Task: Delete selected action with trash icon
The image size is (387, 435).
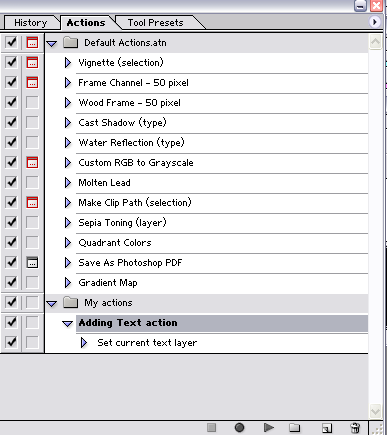Action: 355,427
